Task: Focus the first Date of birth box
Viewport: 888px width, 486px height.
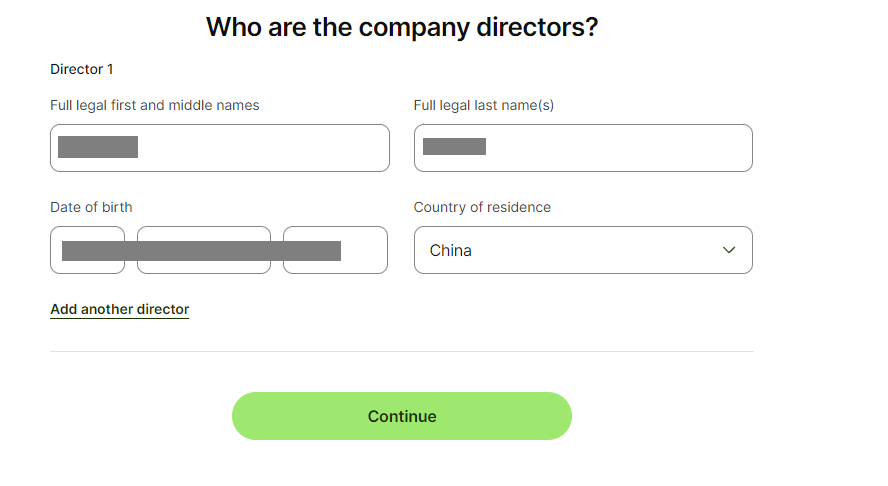Action: click(87, 250)
